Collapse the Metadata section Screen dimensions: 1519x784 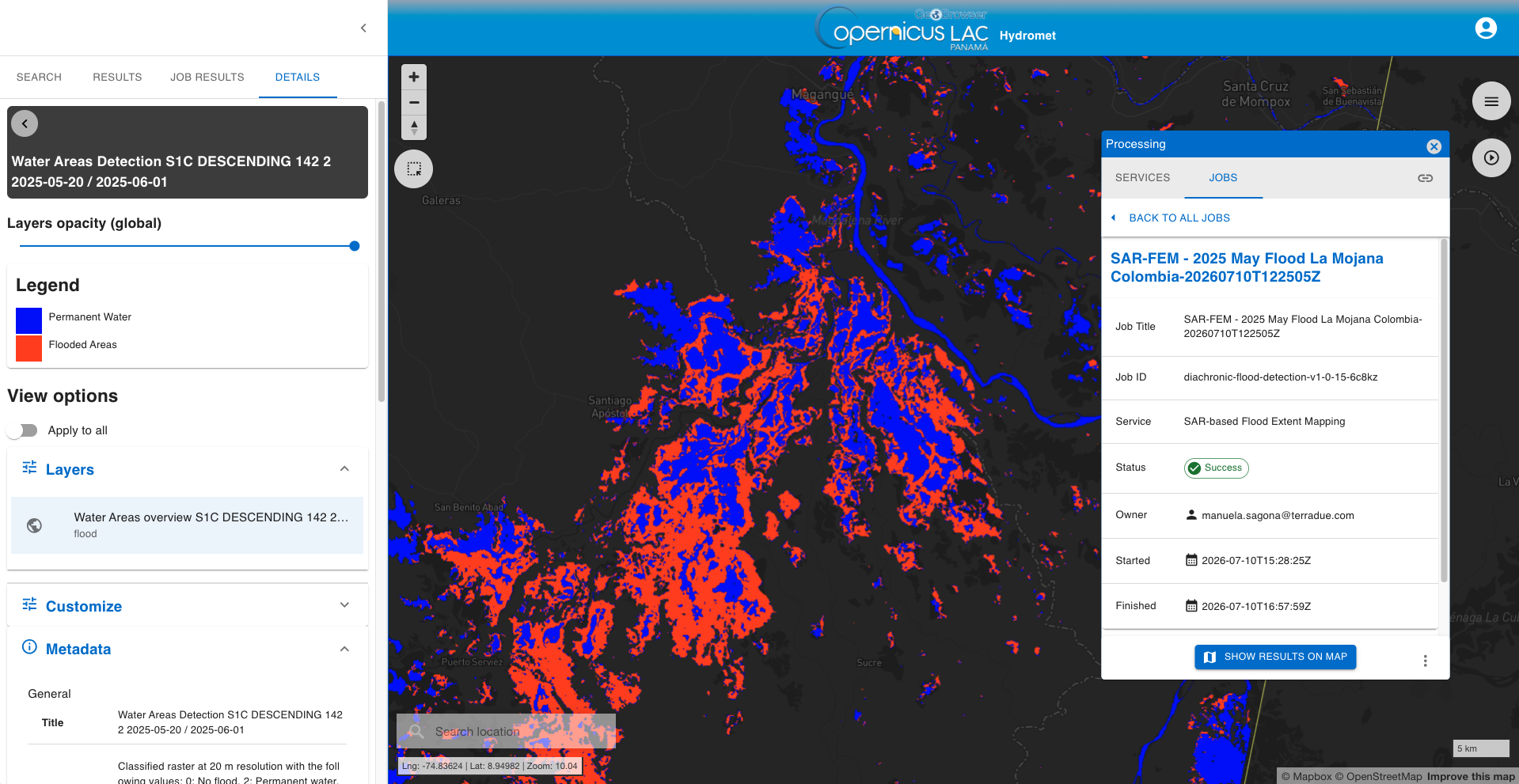click(x=344, y=649)
